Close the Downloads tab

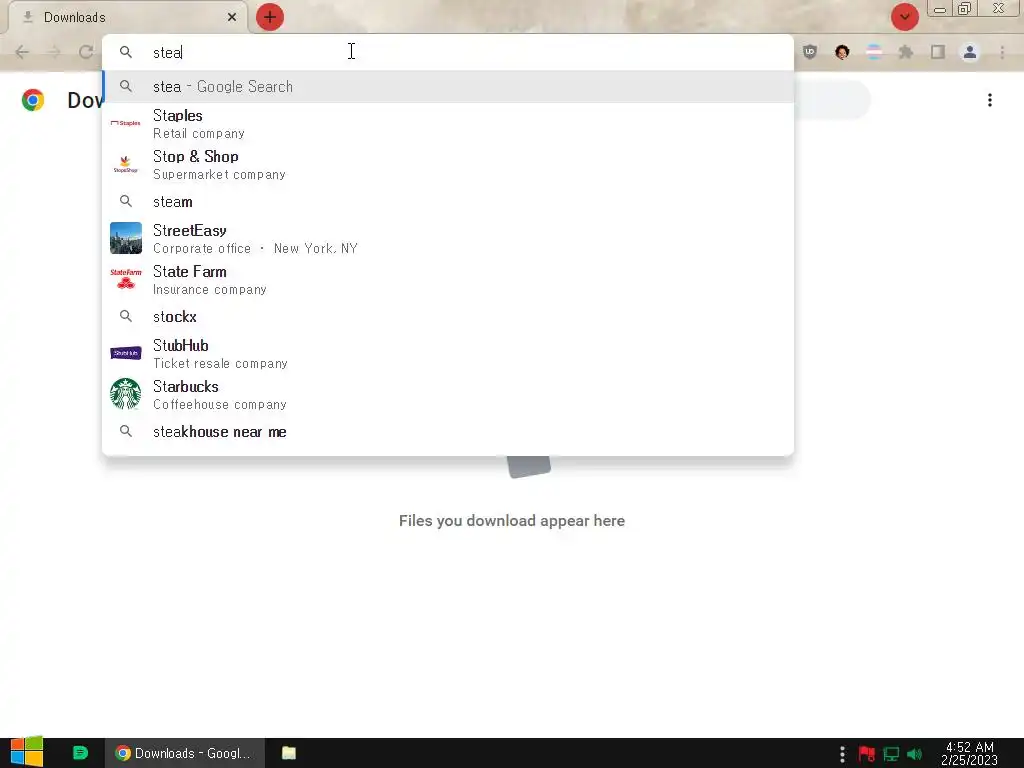232,17
